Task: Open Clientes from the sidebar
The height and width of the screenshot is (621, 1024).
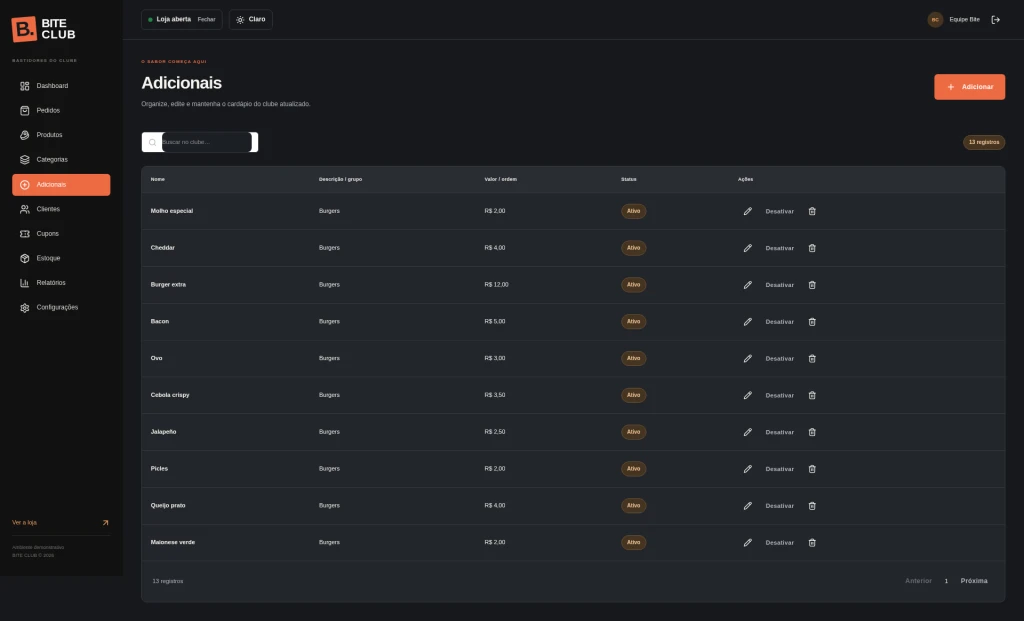Action: click(x=61, y=209)
